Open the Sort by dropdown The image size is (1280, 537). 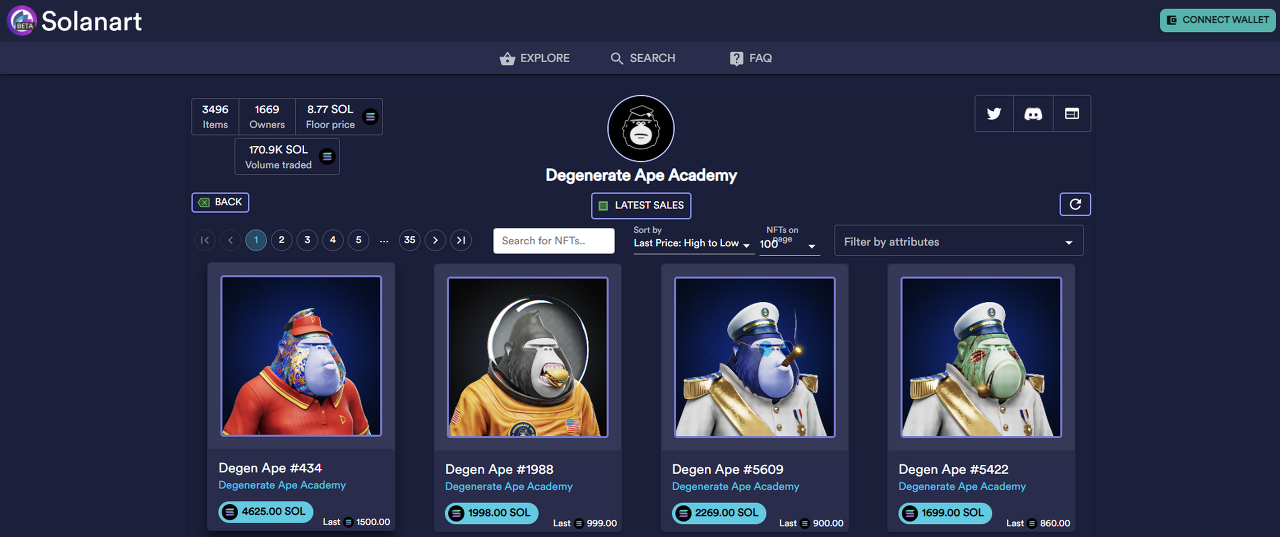tap(693, 243)
